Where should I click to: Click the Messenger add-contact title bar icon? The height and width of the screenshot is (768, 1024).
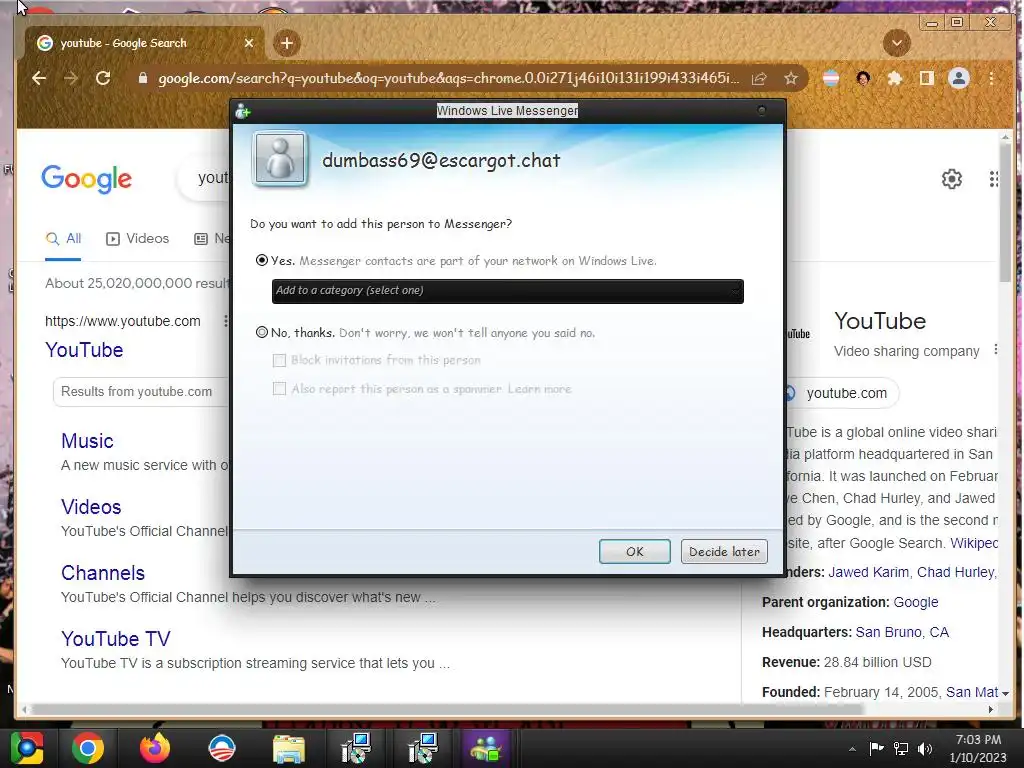[243, 110]
